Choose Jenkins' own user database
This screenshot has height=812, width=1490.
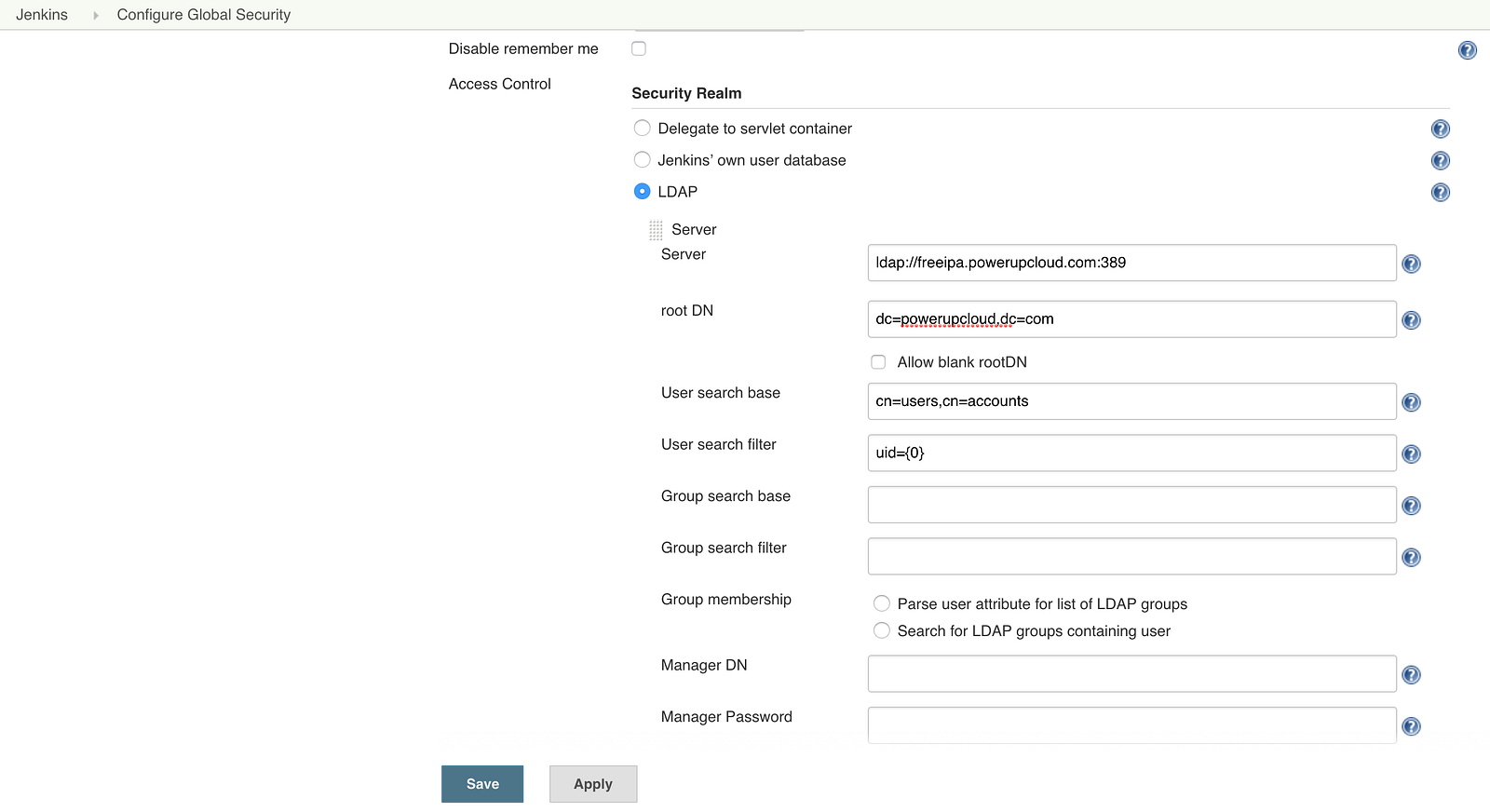[x=643, y=160]
